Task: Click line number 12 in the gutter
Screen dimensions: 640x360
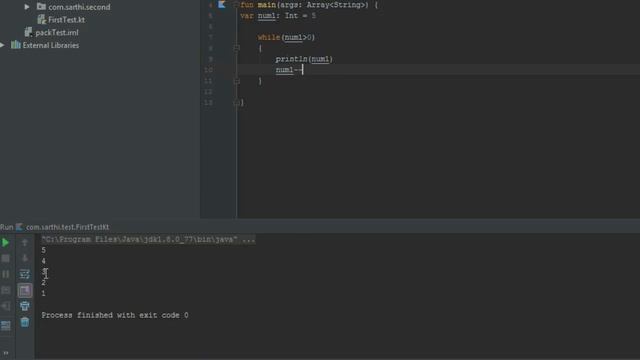Action: pos(208,92)
